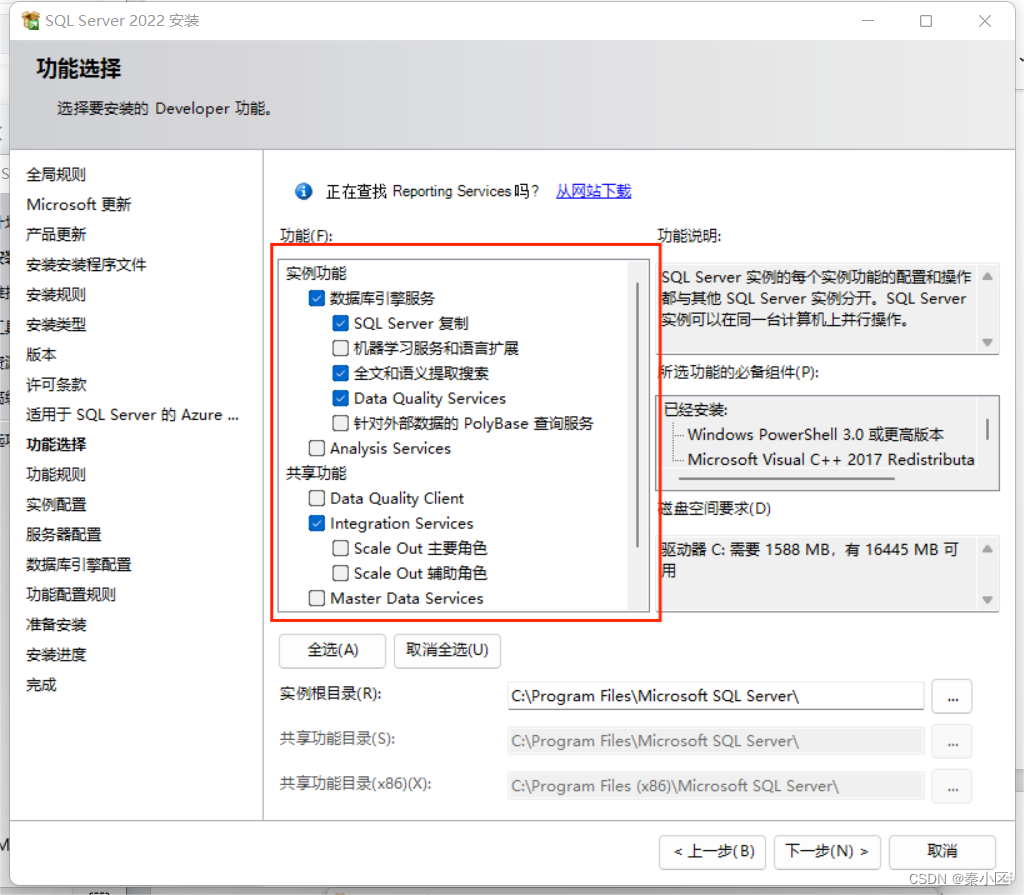Image resolution: width=1024 pixels, height=895 pixels.
Task: Click the 实例功能 group heading
Action: (316, 274)
